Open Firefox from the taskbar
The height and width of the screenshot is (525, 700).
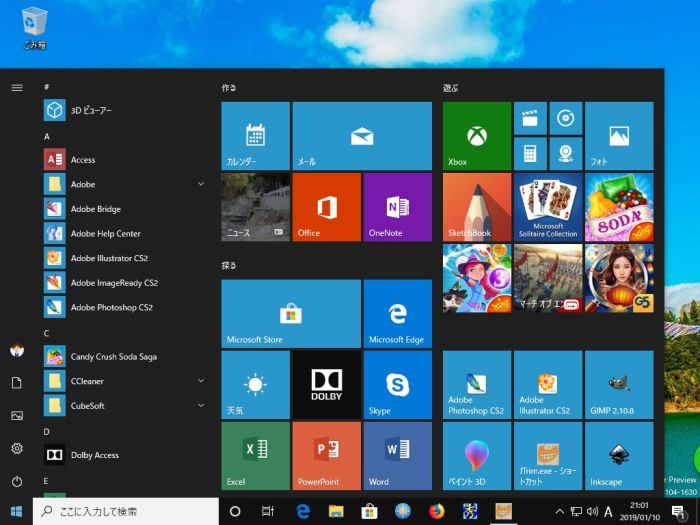[436, 511]
